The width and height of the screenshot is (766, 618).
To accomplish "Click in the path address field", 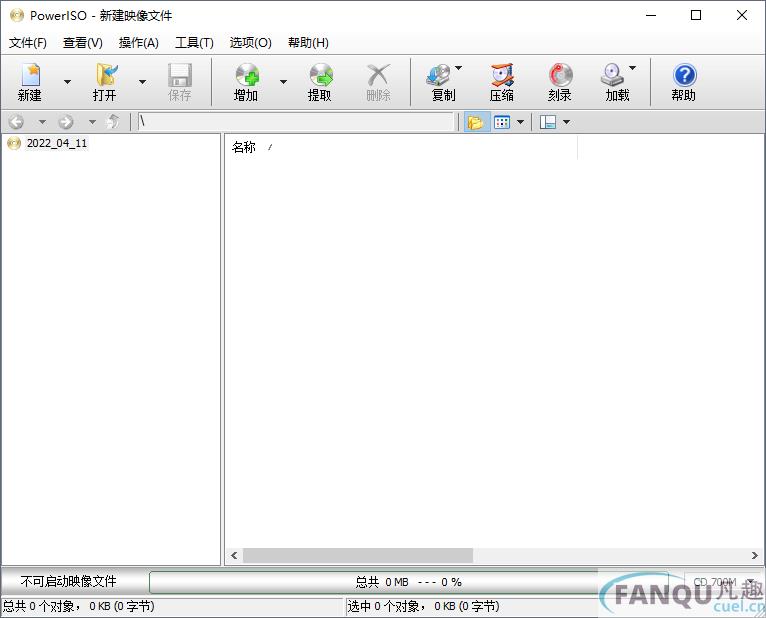I will (296, 121).
